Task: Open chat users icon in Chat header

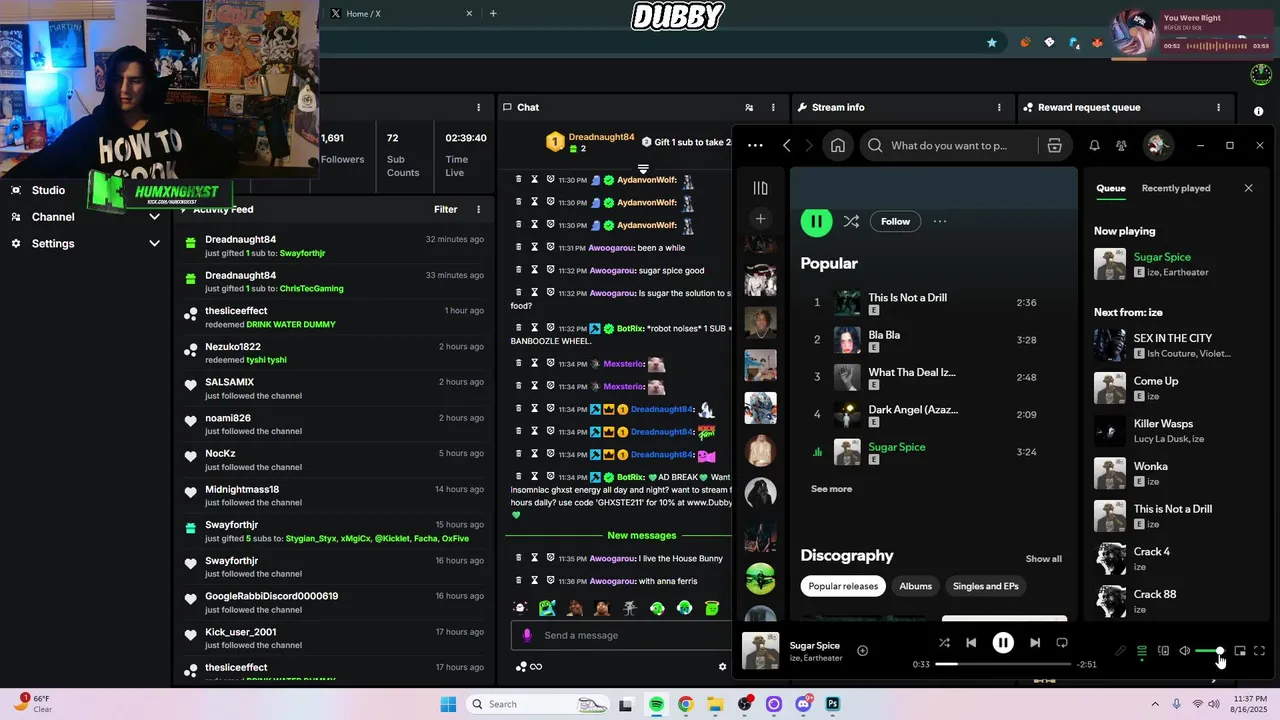Action: point(749,107)
